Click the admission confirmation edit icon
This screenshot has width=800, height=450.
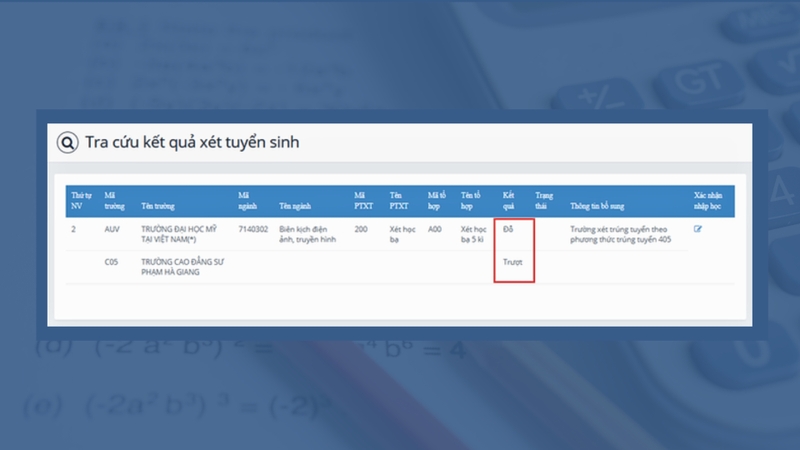(697, 229)
